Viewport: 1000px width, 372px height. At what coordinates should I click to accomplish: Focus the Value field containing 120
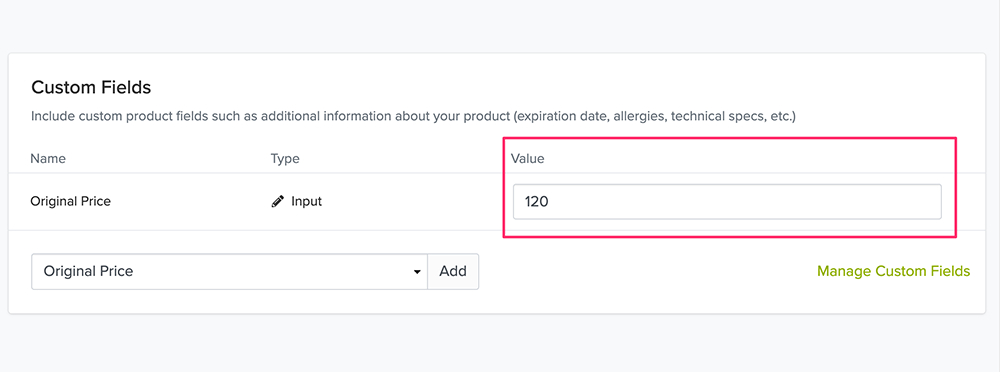727,202
